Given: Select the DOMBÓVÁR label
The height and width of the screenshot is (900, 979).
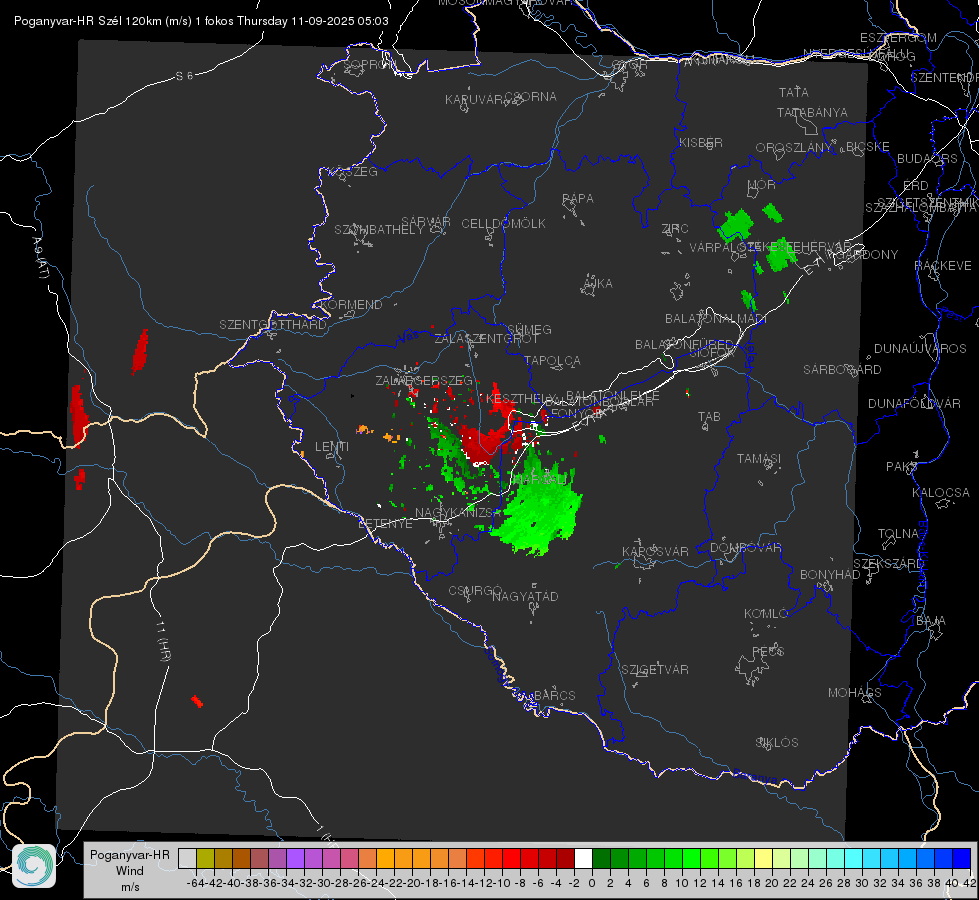Looking at the screenshot, I should click(x=745, y=548).
